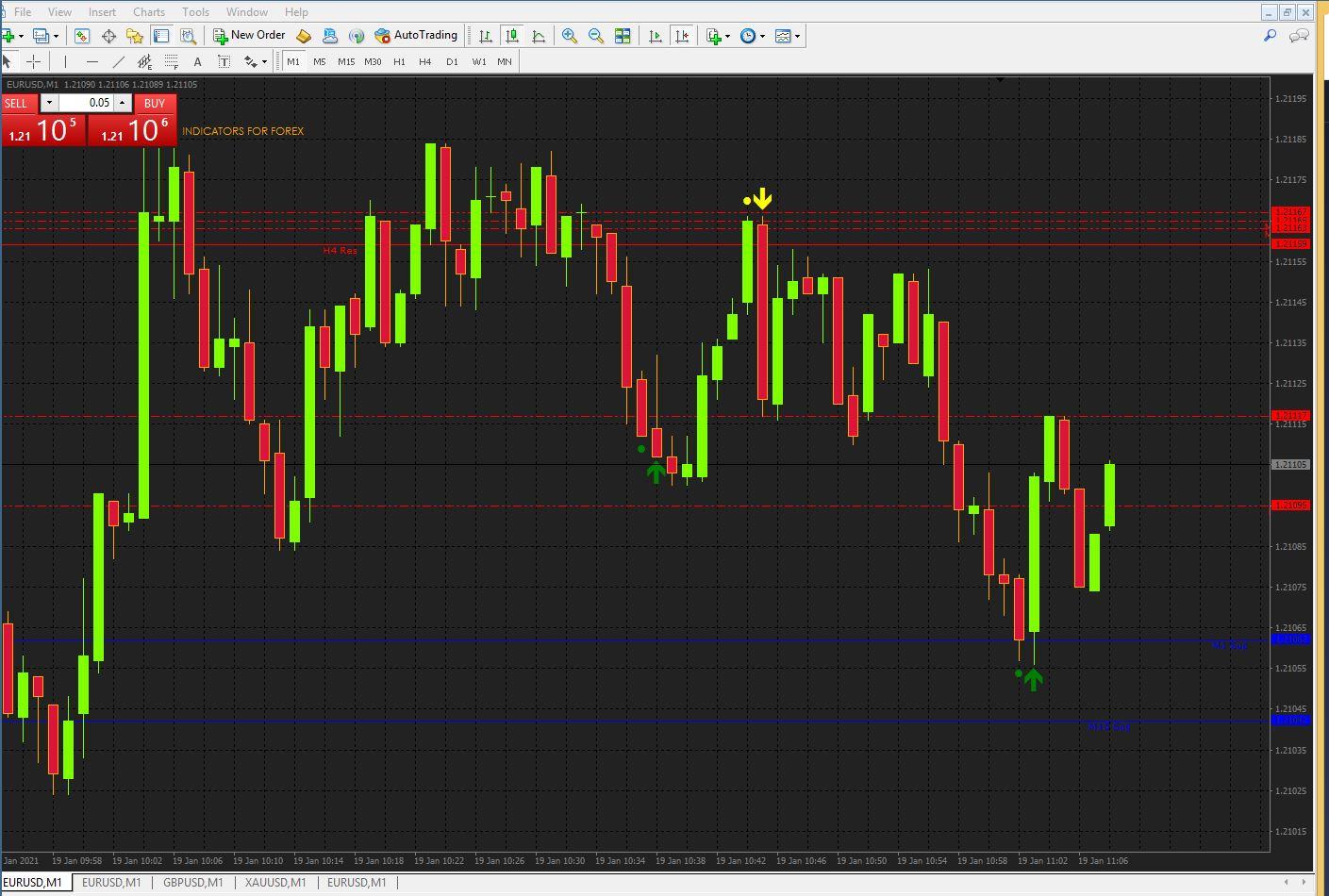Screen dimensions: 1329x896
Task: Select the Crosshair tool
Action: (x=33, y=61)
